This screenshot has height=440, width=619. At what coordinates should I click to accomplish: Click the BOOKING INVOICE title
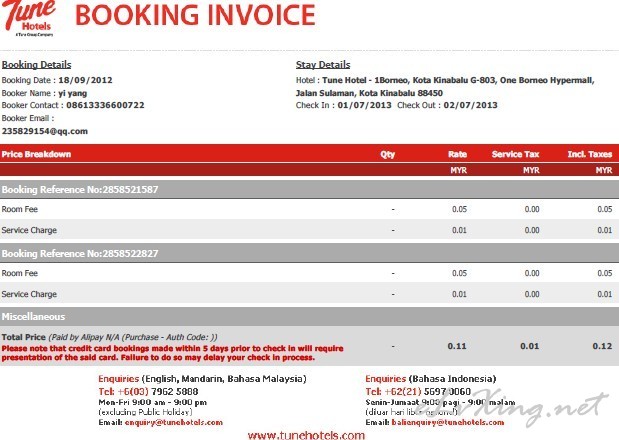pyautogui.click(x=195, y=15)
